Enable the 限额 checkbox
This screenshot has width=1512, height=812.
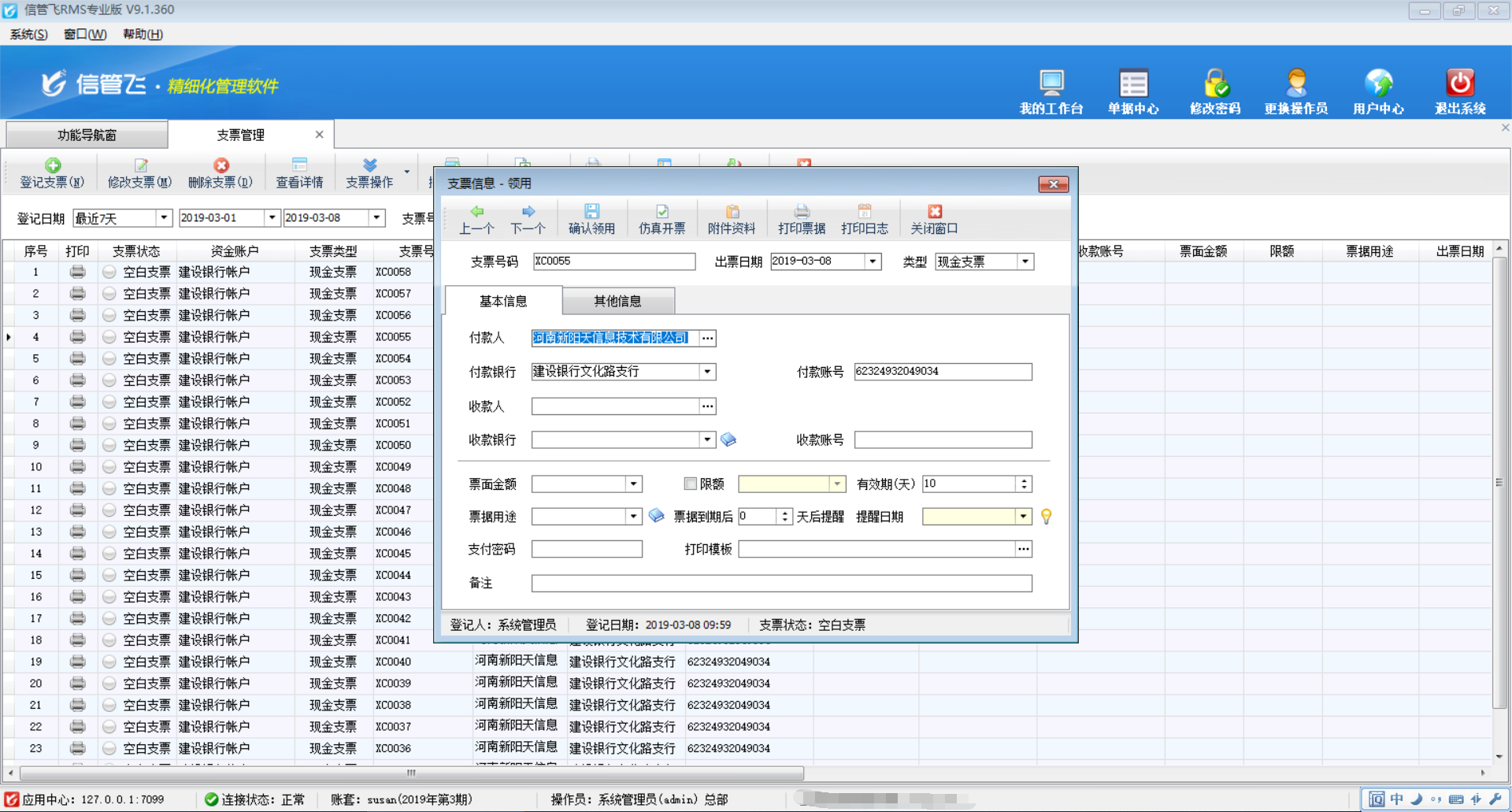pos(691,484)
